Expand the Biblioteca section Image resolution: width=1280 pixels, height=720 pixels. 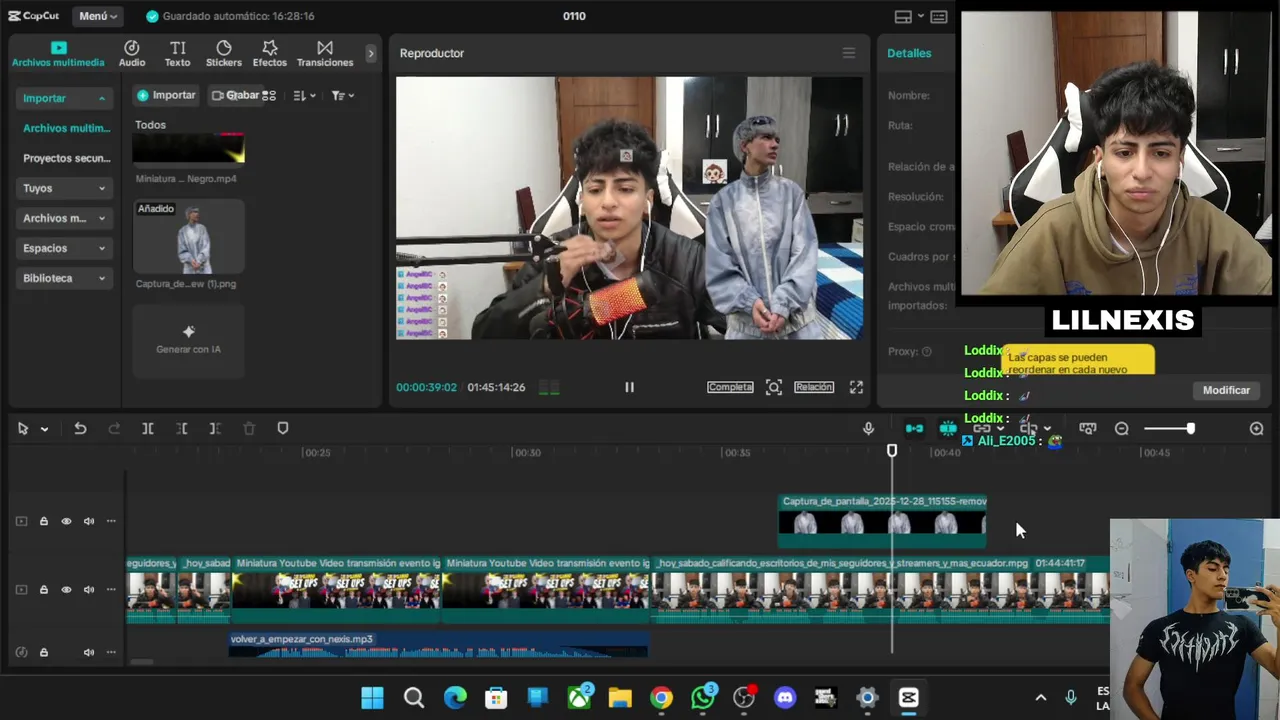pyautogui.click(x=65, y=278)
